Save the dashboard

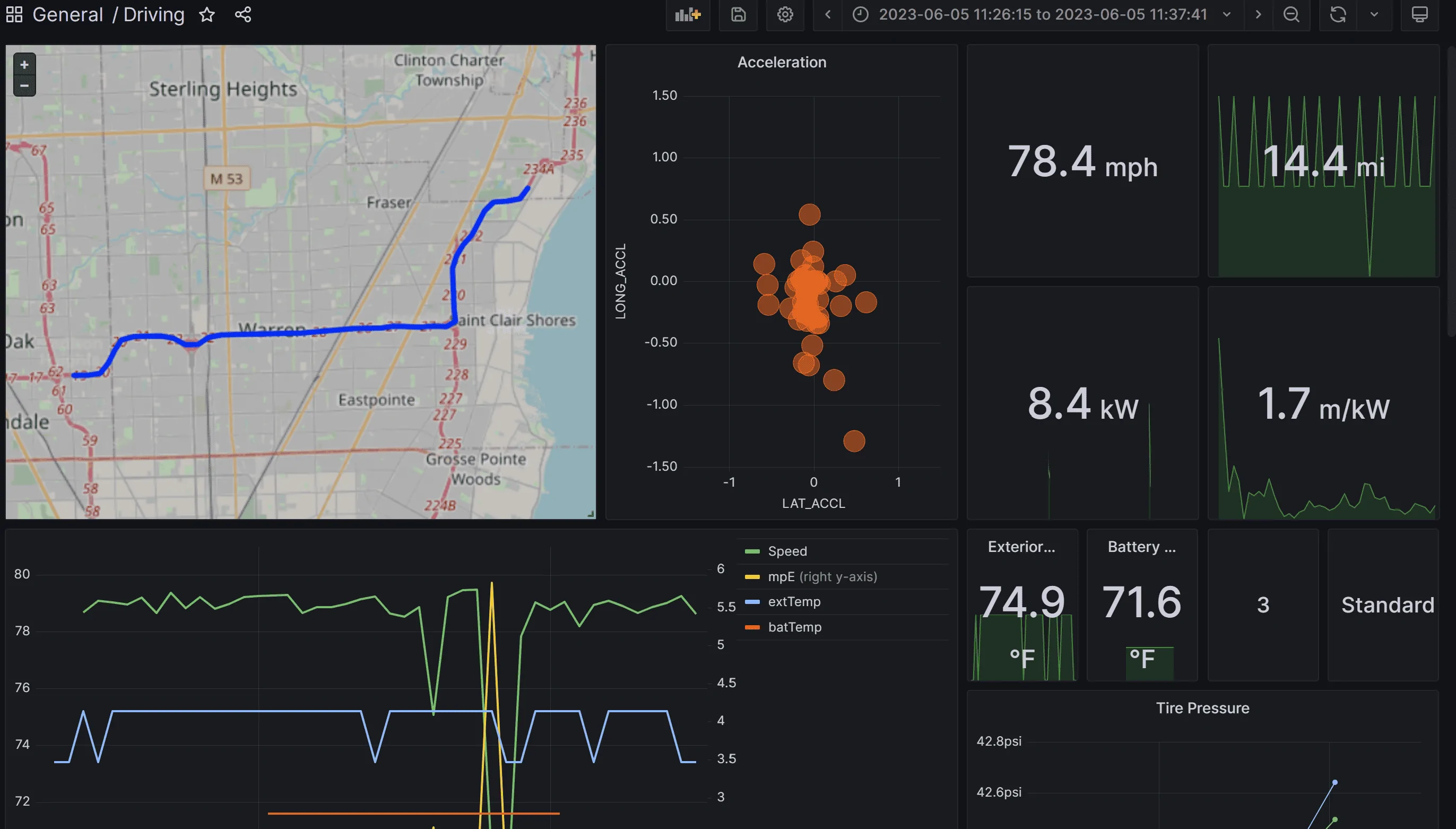click(738, 15)
